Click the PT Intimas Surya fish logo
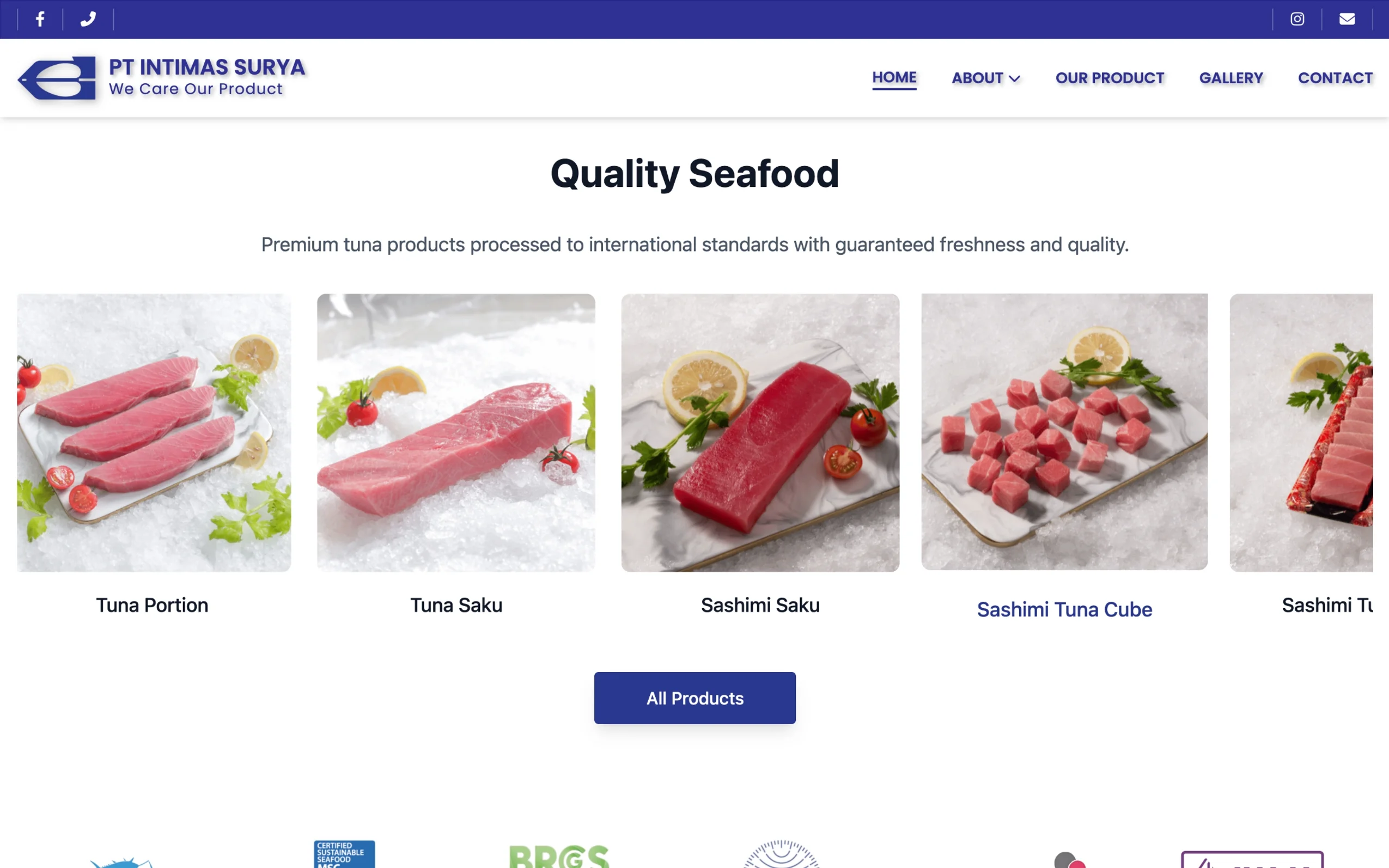The height and width of the screenshot is (868, 1389). [x=57, y=78]
